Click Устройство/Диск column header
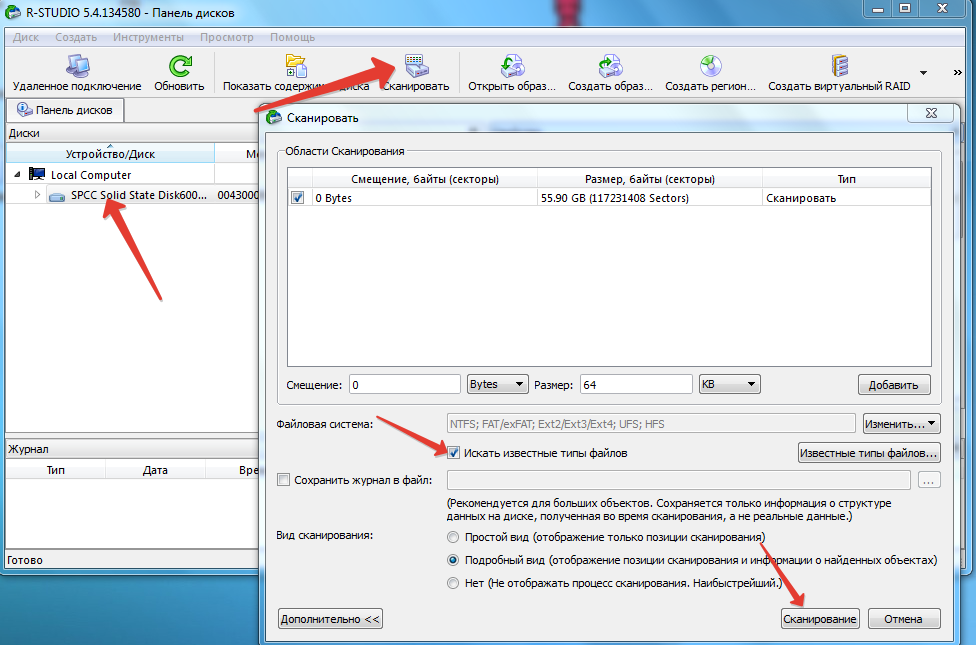Screen dimensions: 976x645 pyautogui.click(x=110, y=154)
